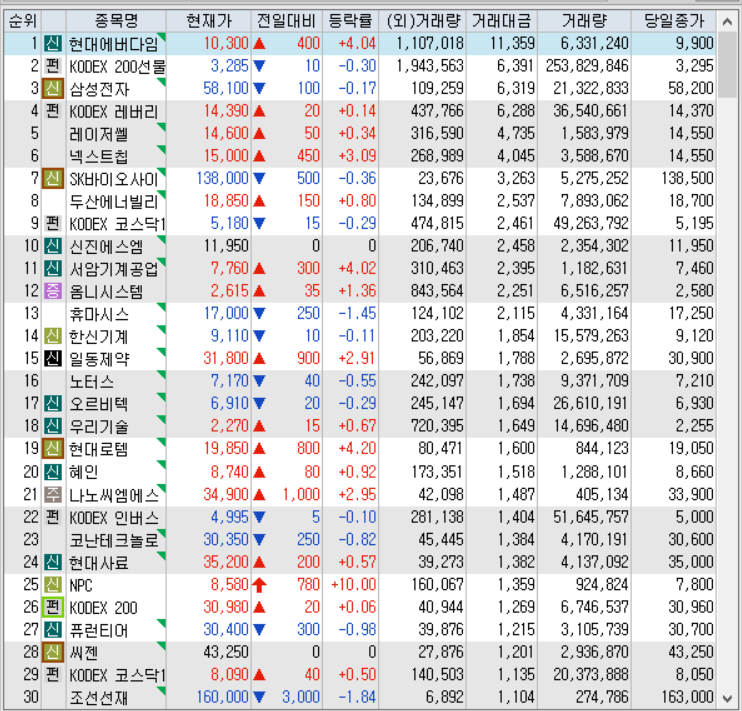This screenshot has width=742, height=711.
Task: Select 두산에너빌리티 in the list
Action: pos(114,201)
